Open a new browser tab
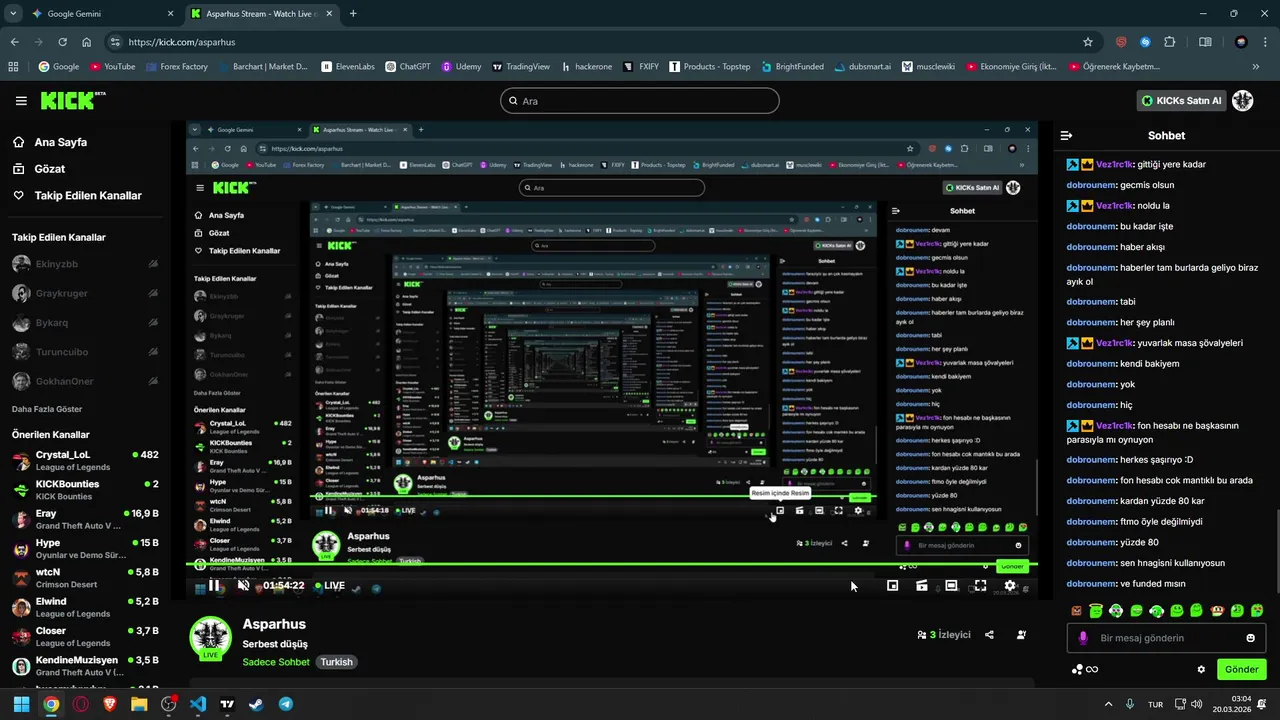This screenshot has width=1280, height=720. click(x=353, y=14)
